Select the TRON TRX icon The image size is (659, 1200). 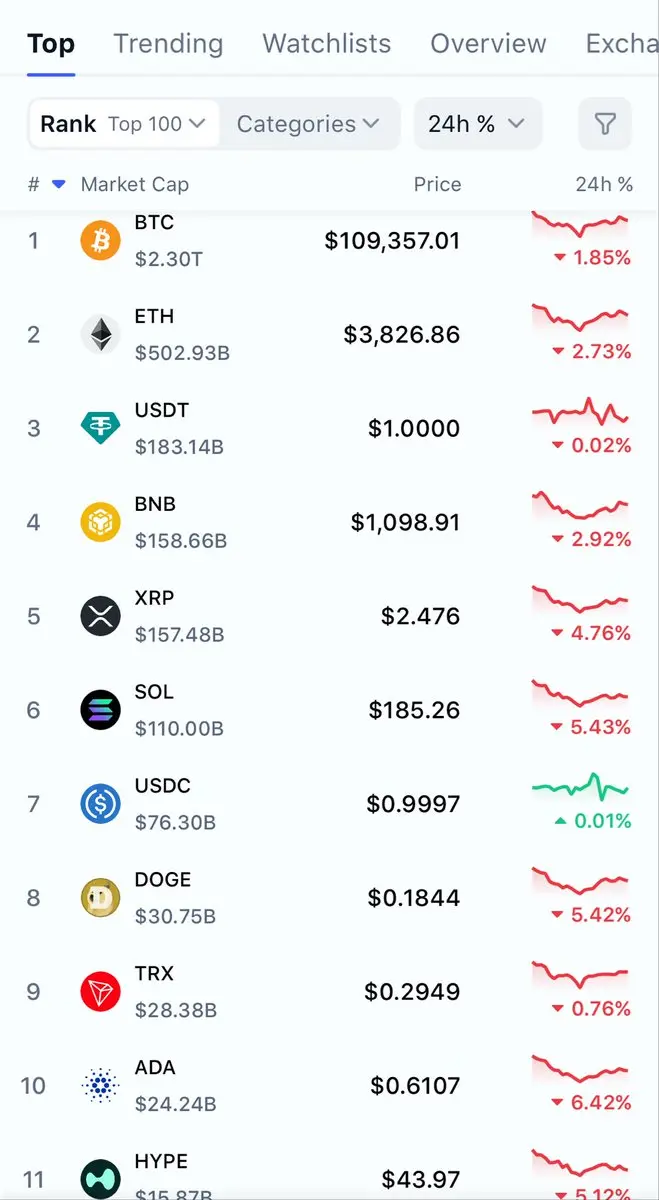[100, 992]
